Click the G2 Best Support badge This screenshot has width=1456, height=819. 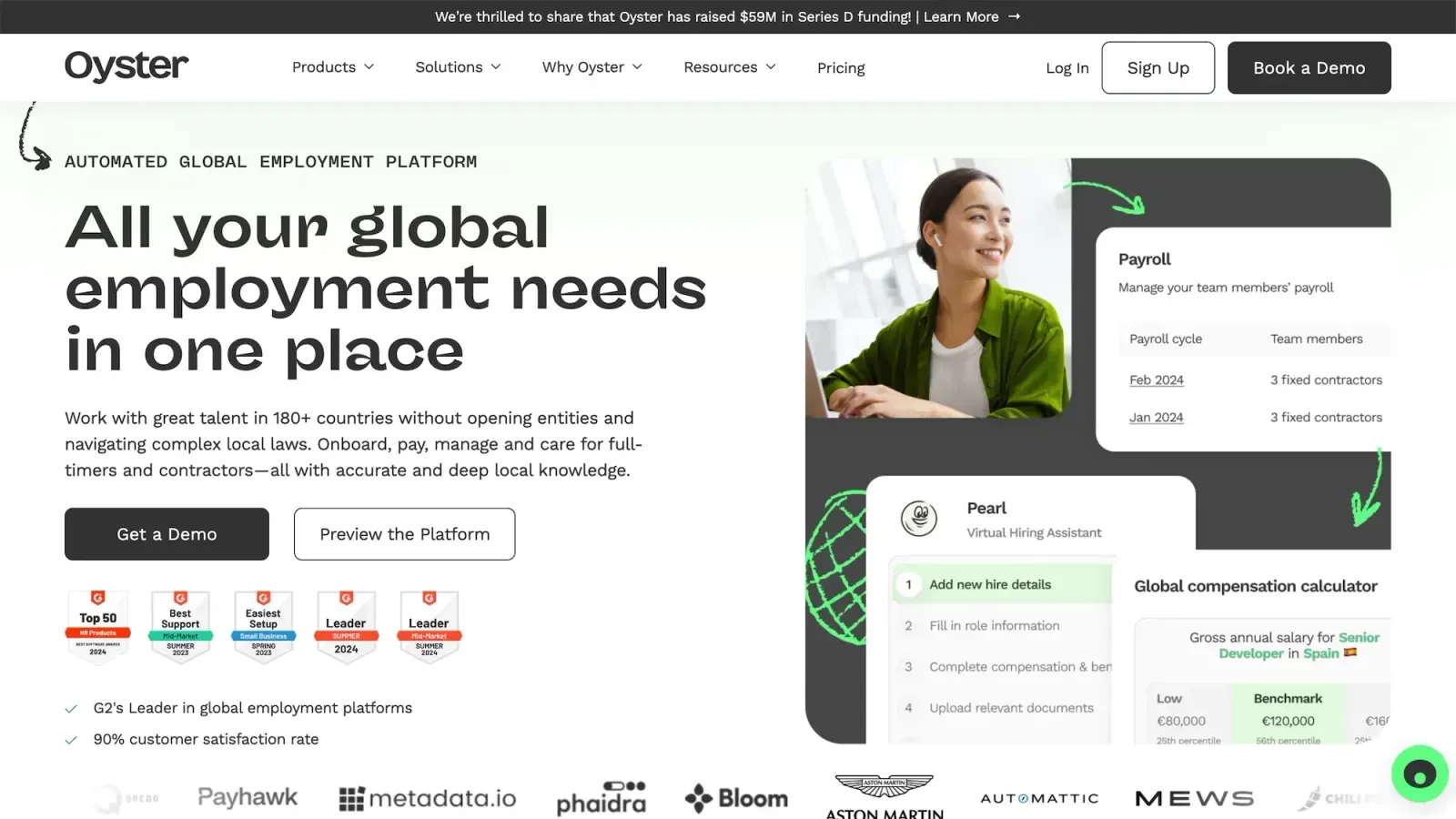click(180, 626)
